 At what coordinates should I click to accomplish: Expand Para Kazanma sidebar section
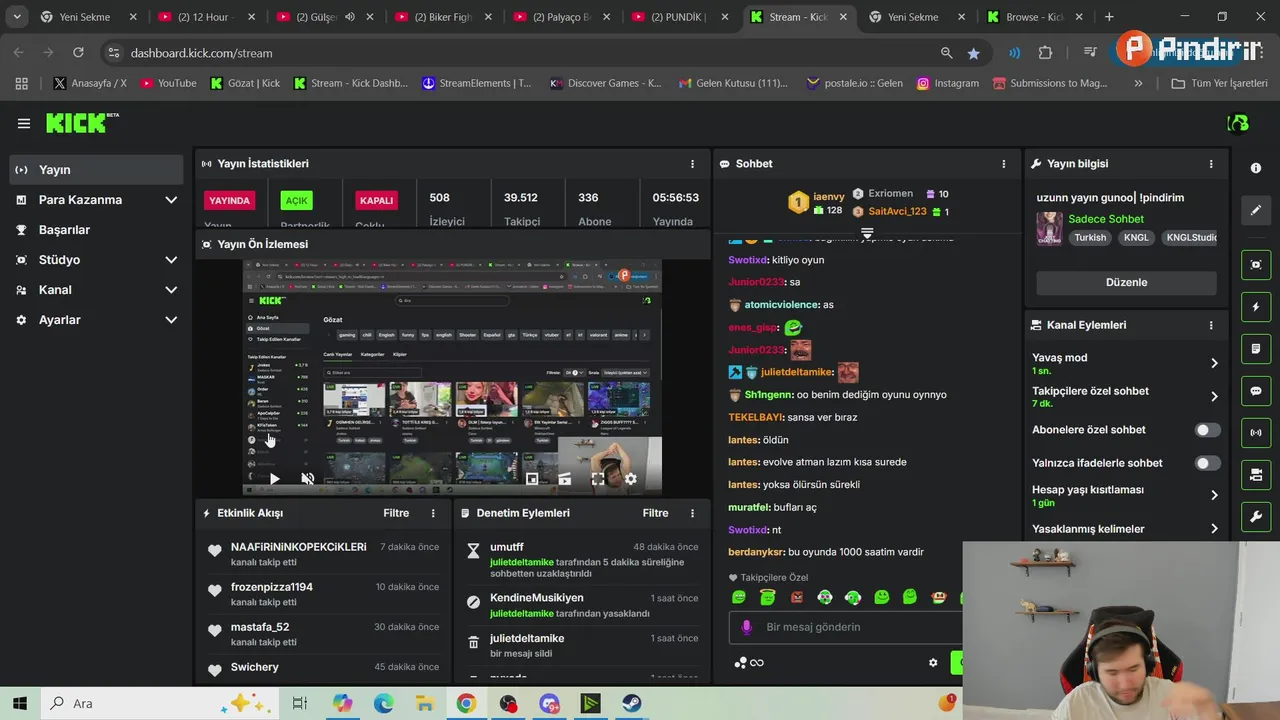point(171,200)
